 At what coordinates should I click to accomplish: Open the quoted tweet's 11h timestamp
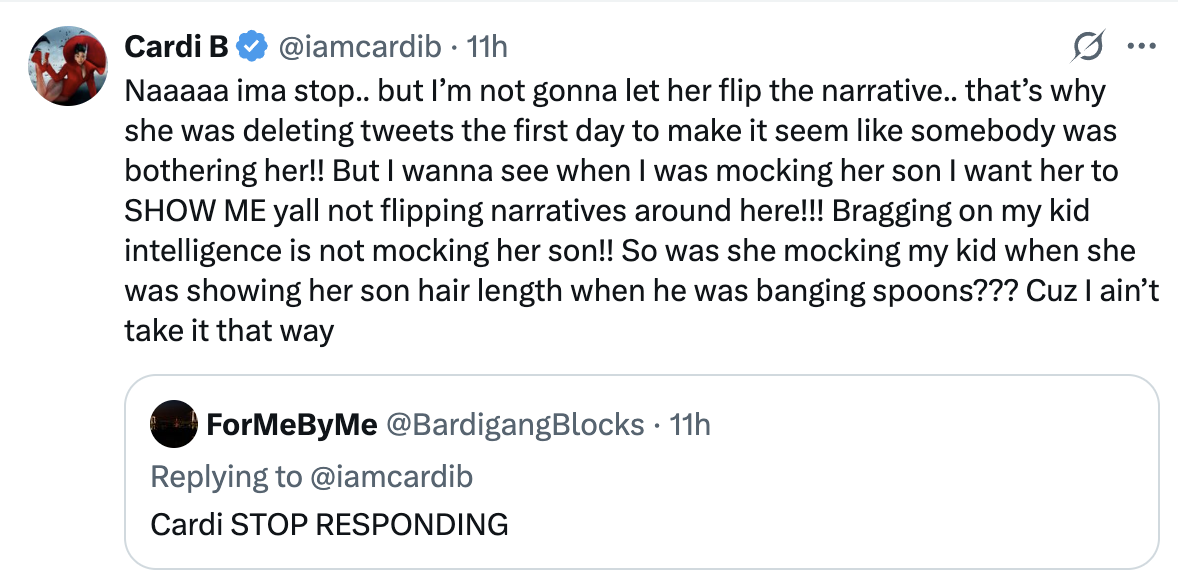coord(690,425)
